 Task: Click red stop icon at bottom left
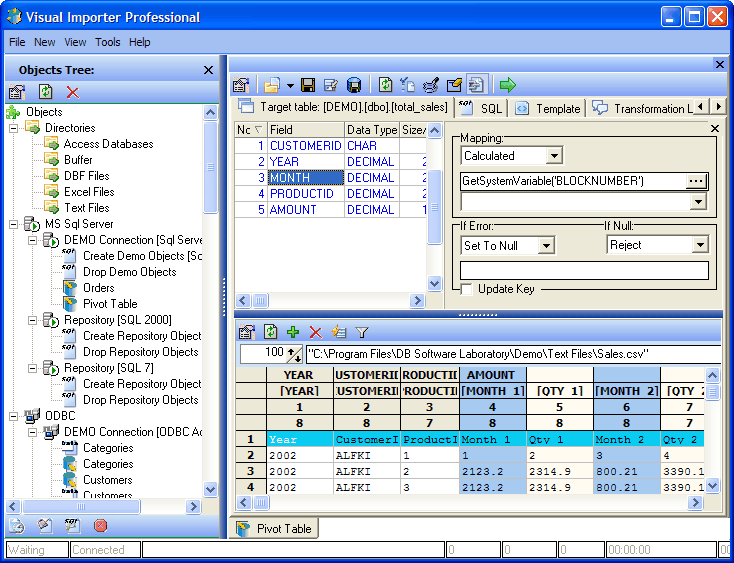click(x=100, y=525)
